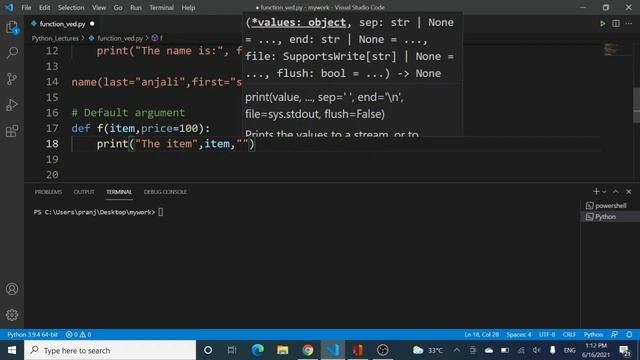Click the editor vertical scrollbar

(x=636, y=105)
